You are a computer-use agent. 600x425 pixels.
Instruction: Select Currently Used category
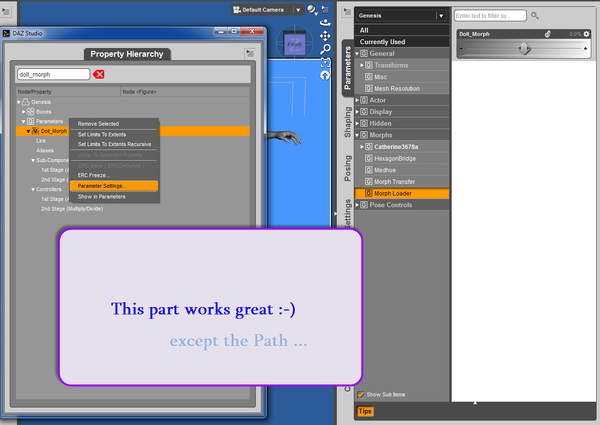click(x=402, y=42)
